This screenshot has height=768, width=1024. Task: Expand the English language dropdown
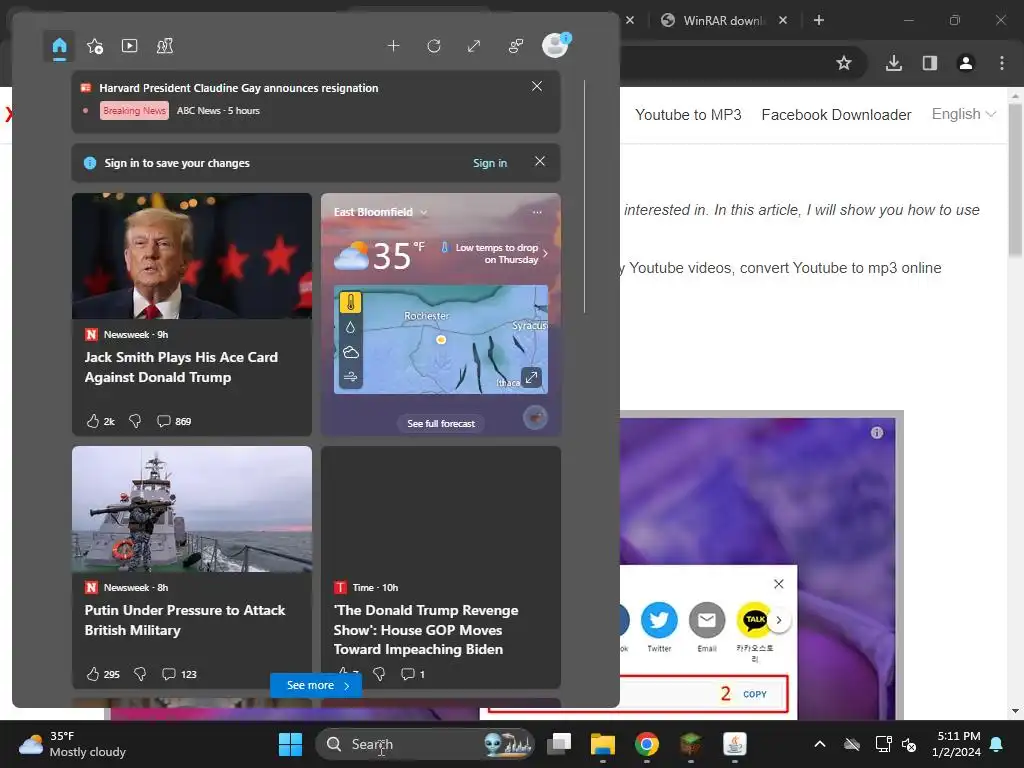963,114
